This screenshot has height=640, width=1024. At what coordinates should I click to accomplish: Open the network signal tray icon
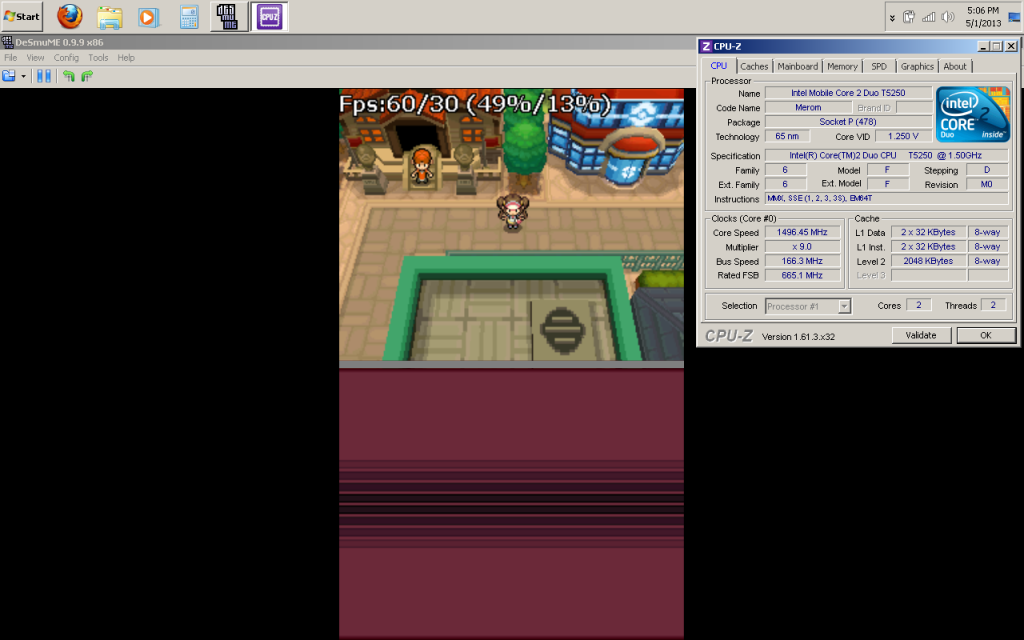(928, 17)
